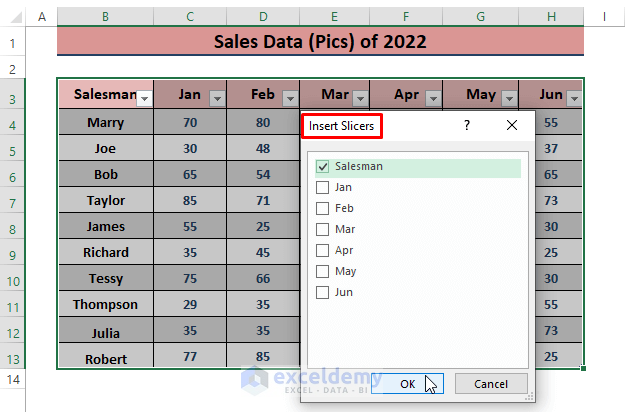Open the Feb column filter dropdown
The height and width of the screenshot is (412, 625).
coord(290,98)
